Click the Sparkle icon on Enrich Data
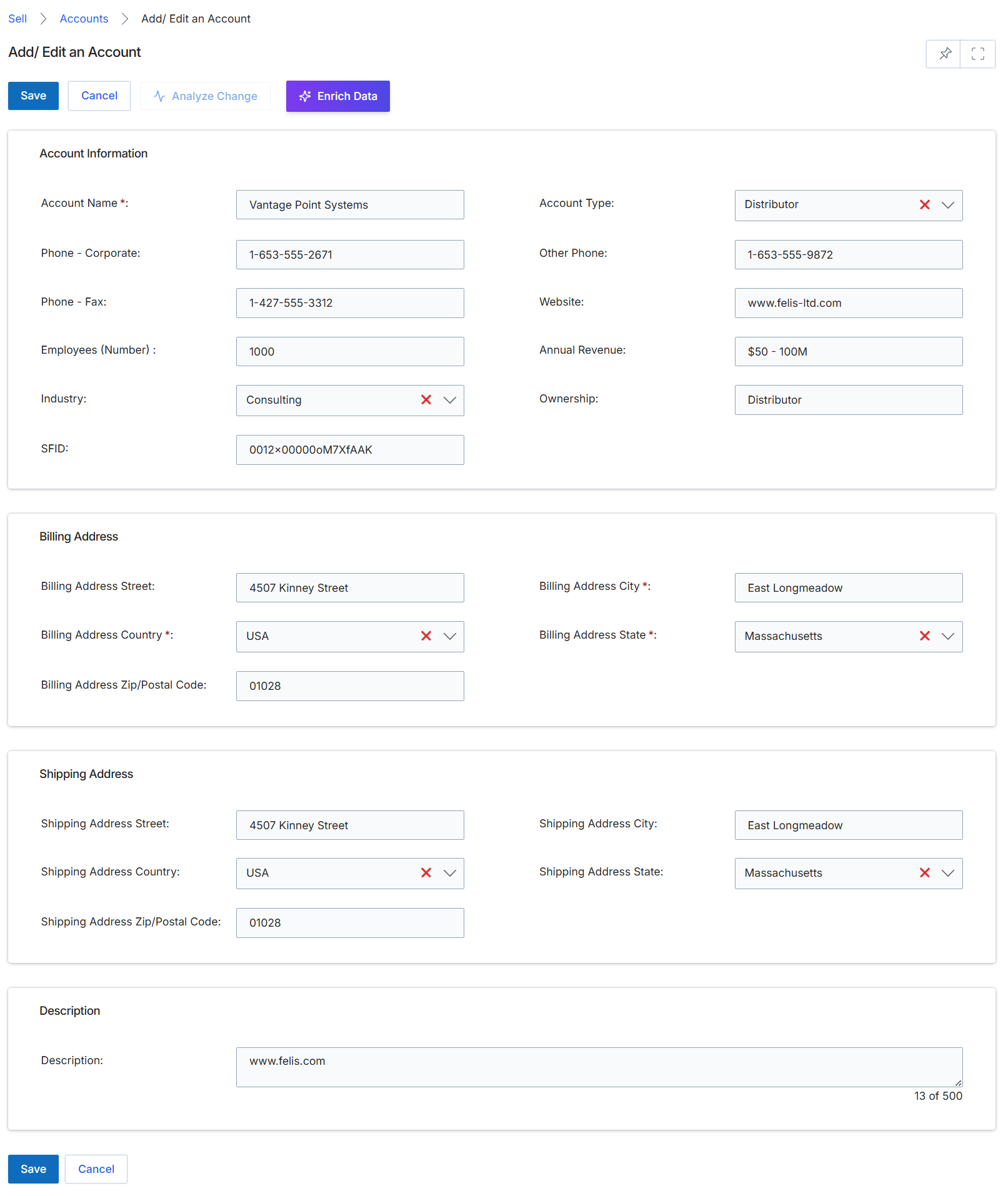 point(305,96)
